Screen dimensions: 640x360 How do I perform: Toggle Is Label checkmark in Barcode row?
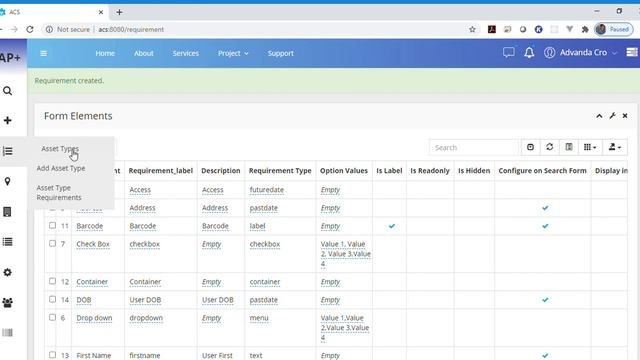[x=391, y=226]
